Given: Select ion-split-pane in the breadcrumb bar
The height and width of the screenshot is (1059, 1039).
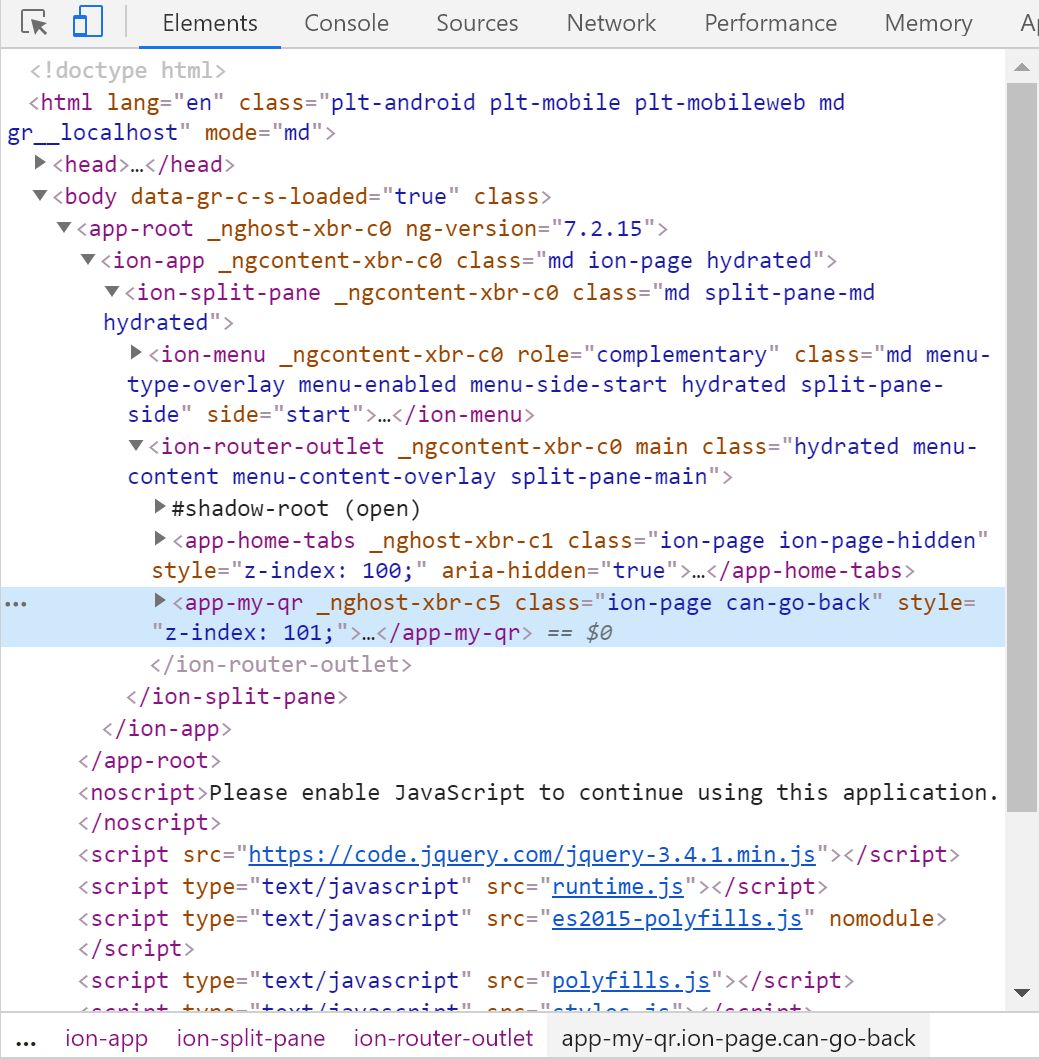Looking at the screenshot, I should pyautogui.click(x=251, y=1038).
